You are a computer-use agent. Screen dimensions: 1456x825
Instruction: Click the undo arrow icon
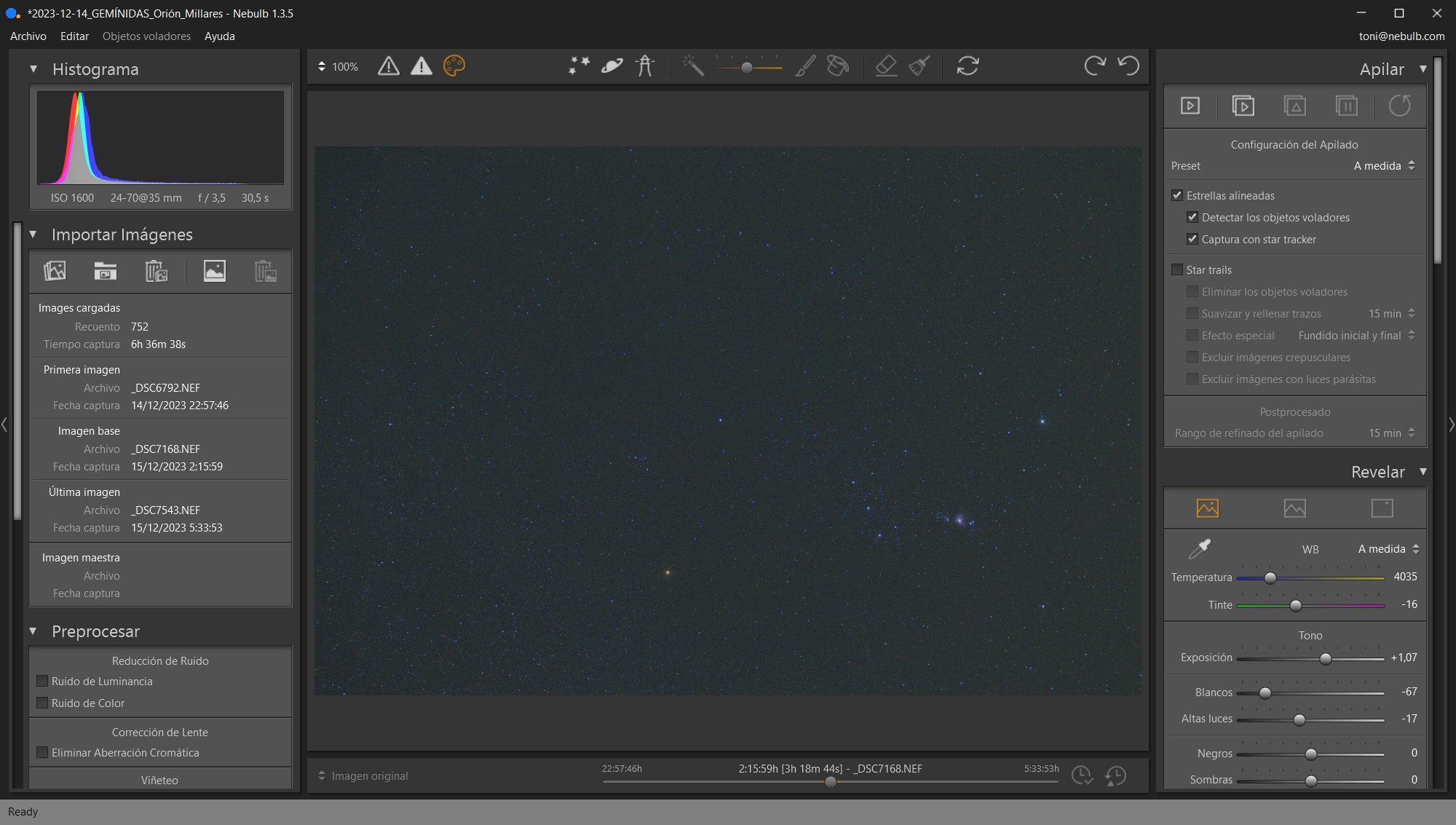[x=1128, y=66]
